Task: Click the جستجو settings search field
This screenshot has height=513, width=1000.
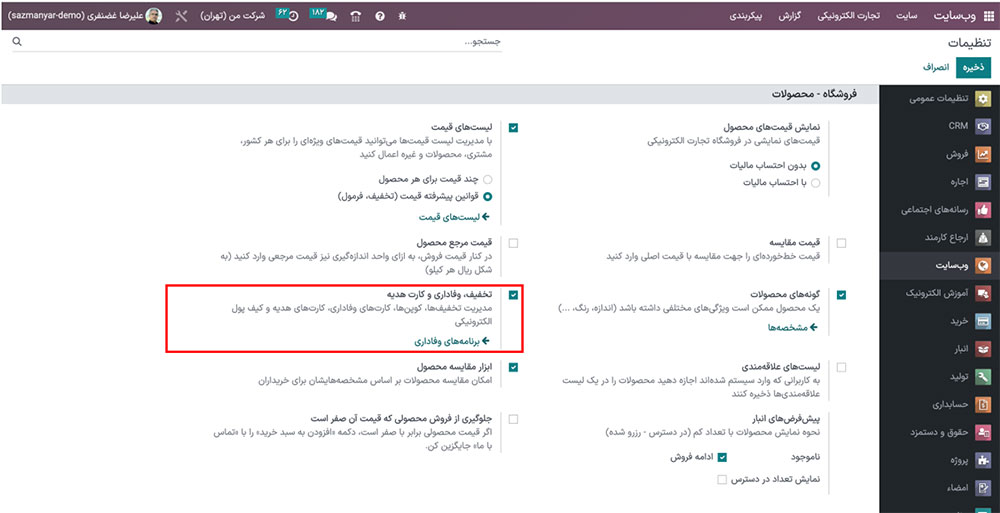Action: (257, 41)
